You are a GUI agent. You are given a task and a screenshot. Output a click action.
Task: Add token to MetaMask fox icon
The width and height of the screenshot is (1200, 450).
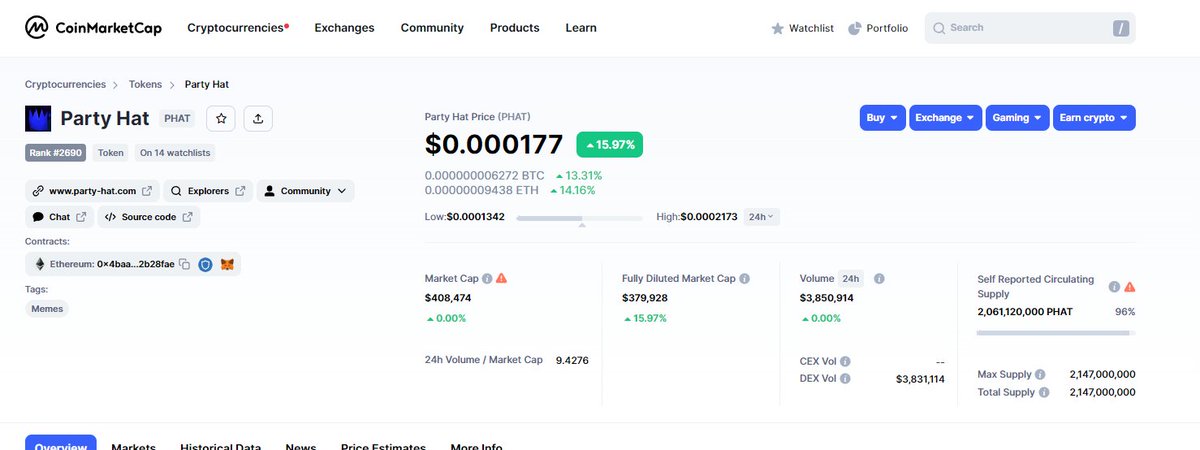[x=227, y=264]
